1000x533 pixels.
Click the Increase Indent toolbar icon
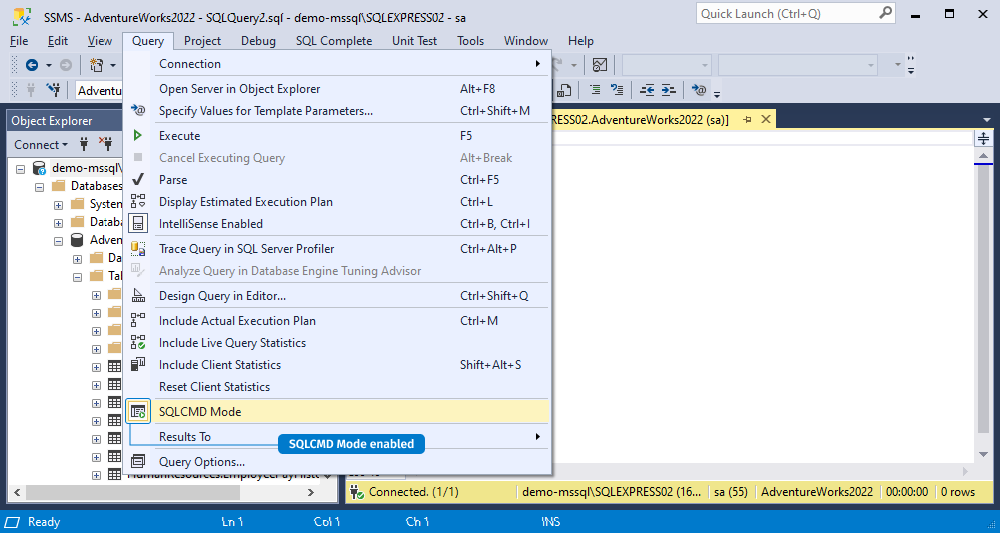(668, 90)
